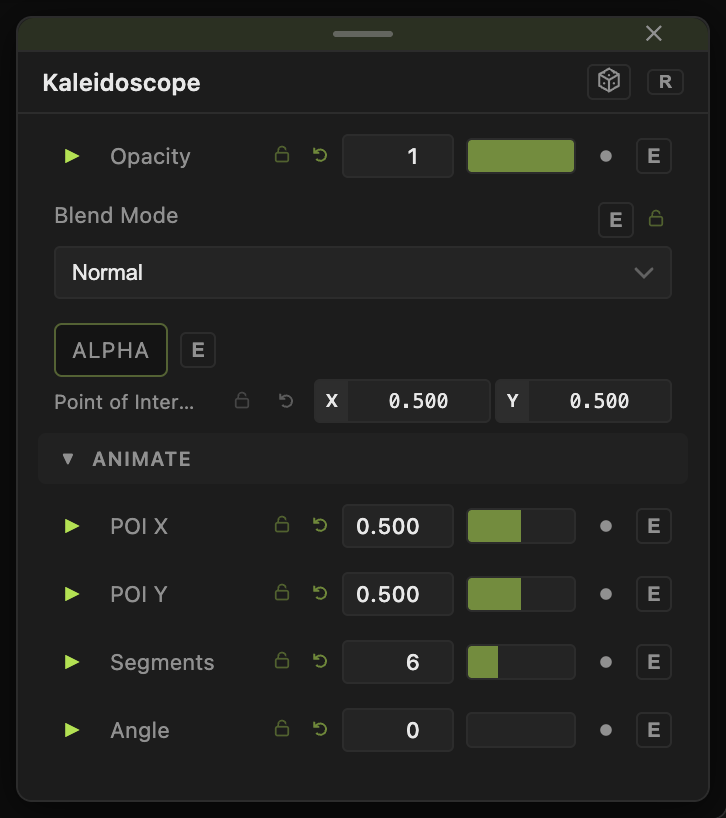Open the Blend Mode Normal dropdown

tap(362, 272)
